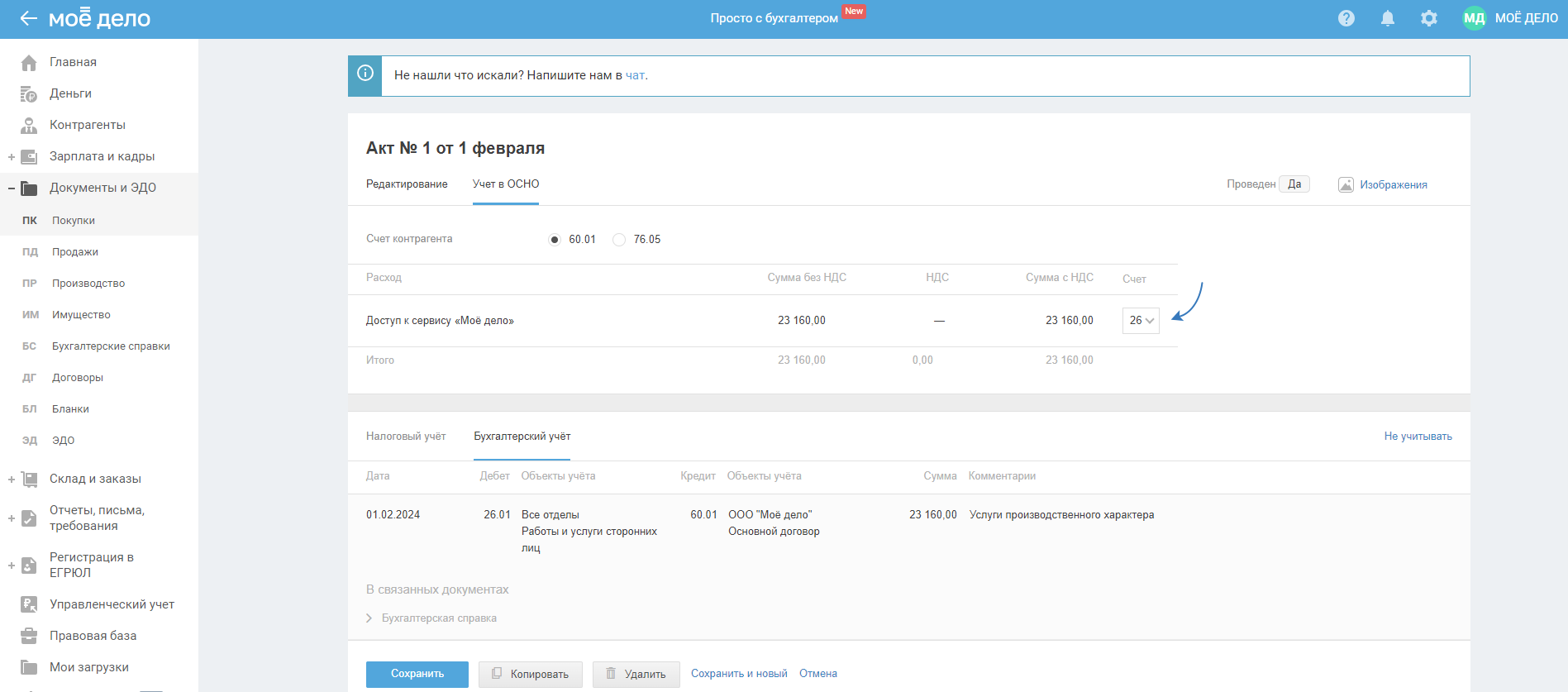Click the back arrow in the header

pyautogui.click(x=28, y=18)
